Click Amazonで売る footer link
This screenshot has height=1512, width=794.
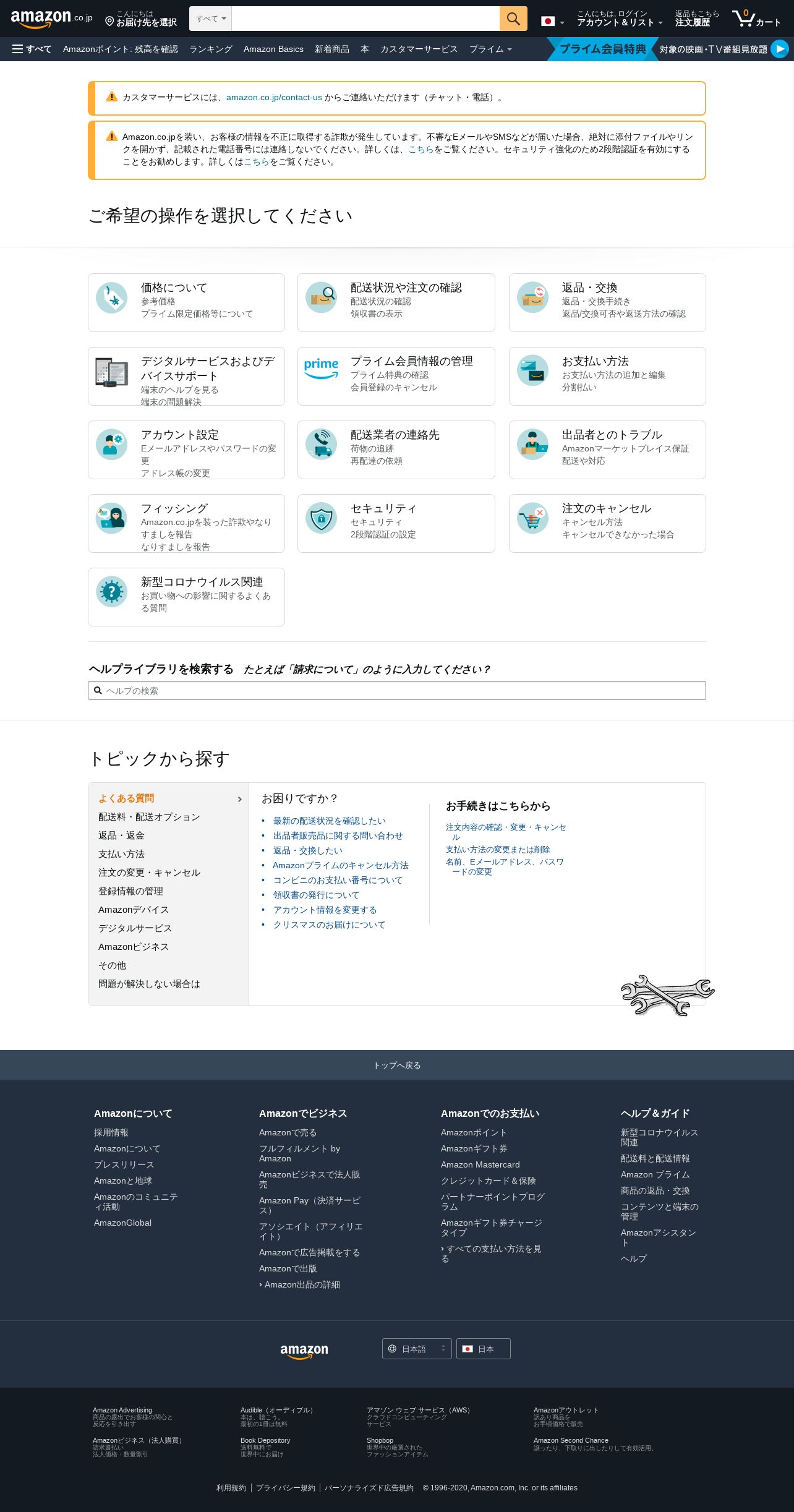pos(288,1132)
